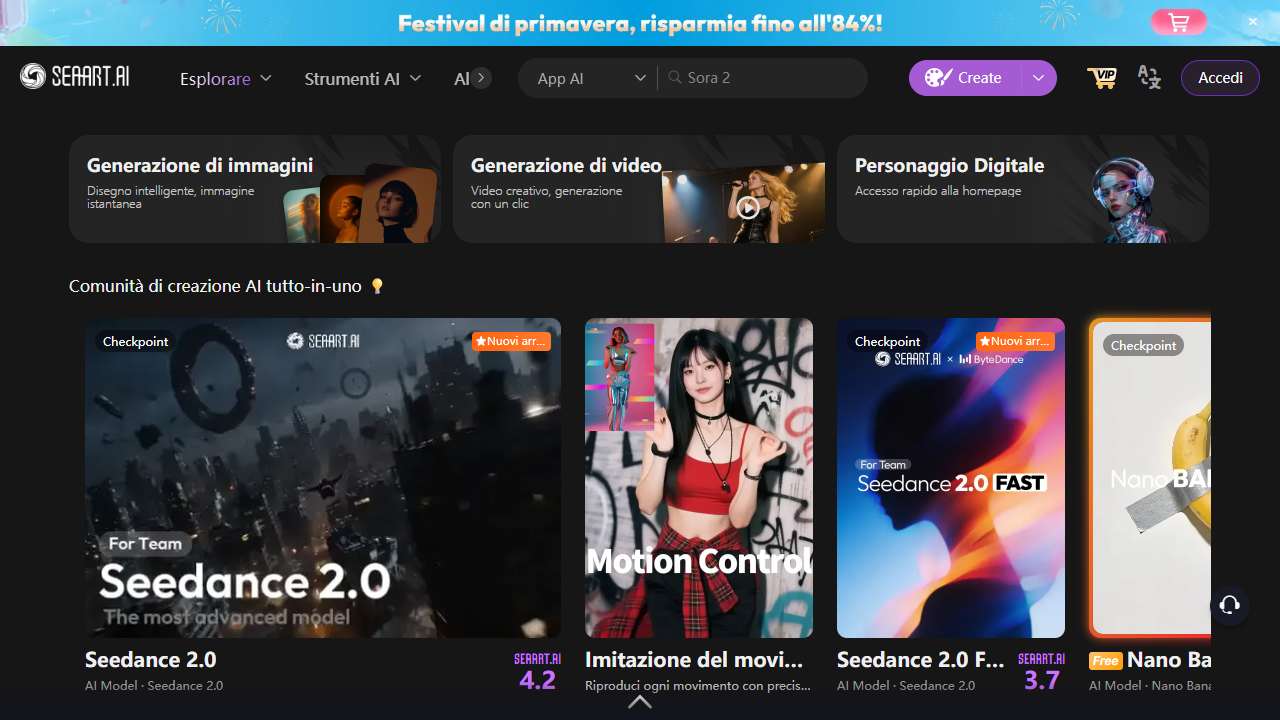Collapse panel using bottom up chevron
Viewport: 1280px width, 720px height.
coord(640,702)
